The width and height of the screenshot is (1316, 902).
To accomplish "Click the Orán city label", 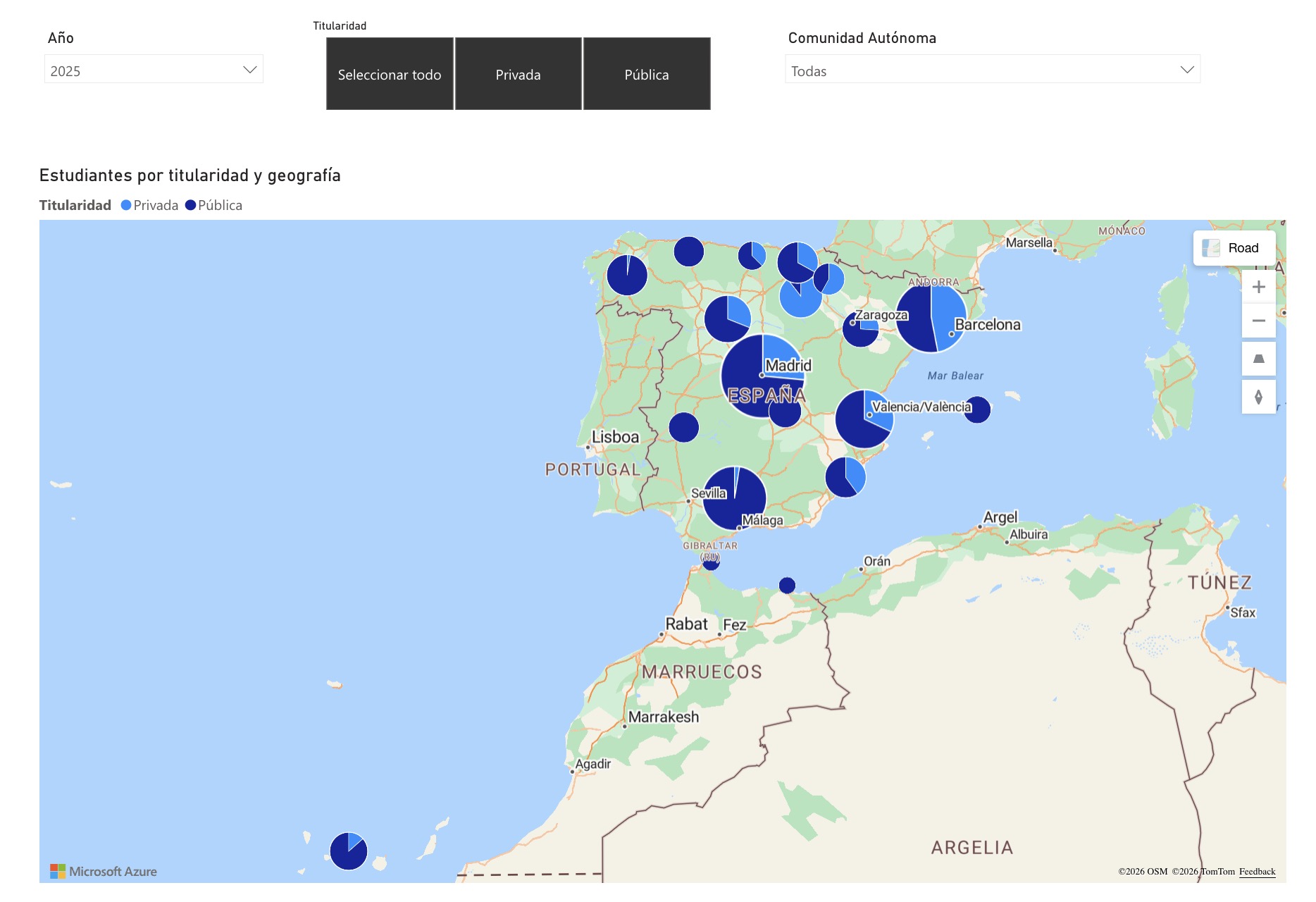I will point(877,561).
